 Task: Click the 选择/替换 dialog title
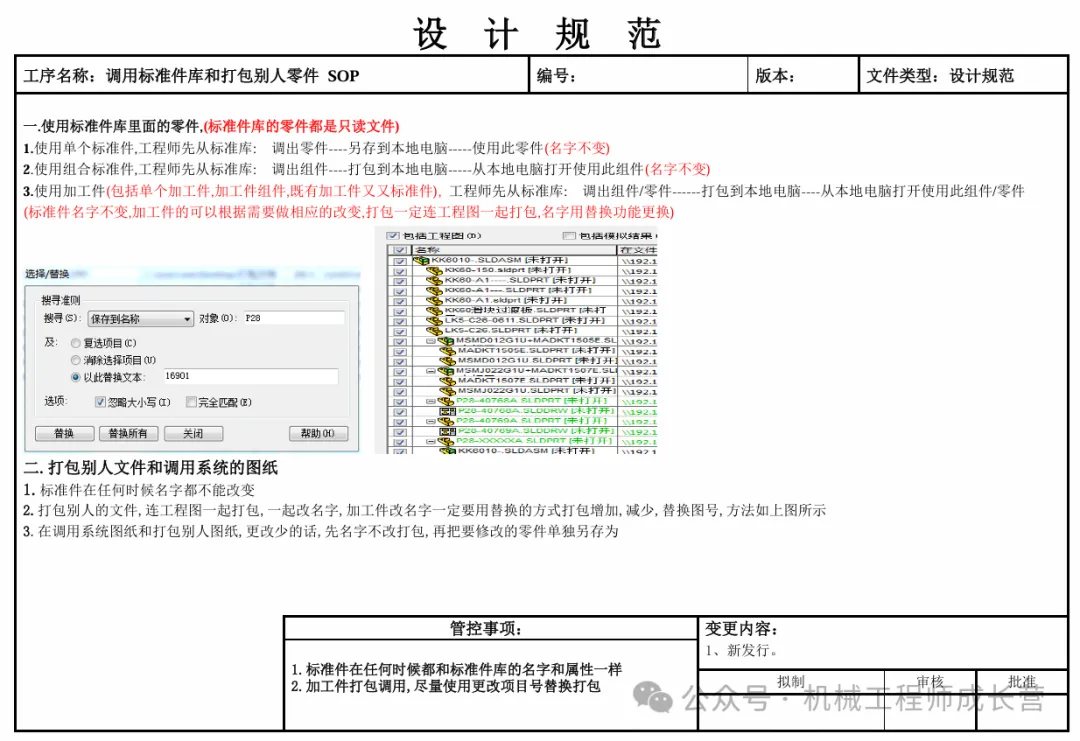pyautogui.click(x=48, y=273)
